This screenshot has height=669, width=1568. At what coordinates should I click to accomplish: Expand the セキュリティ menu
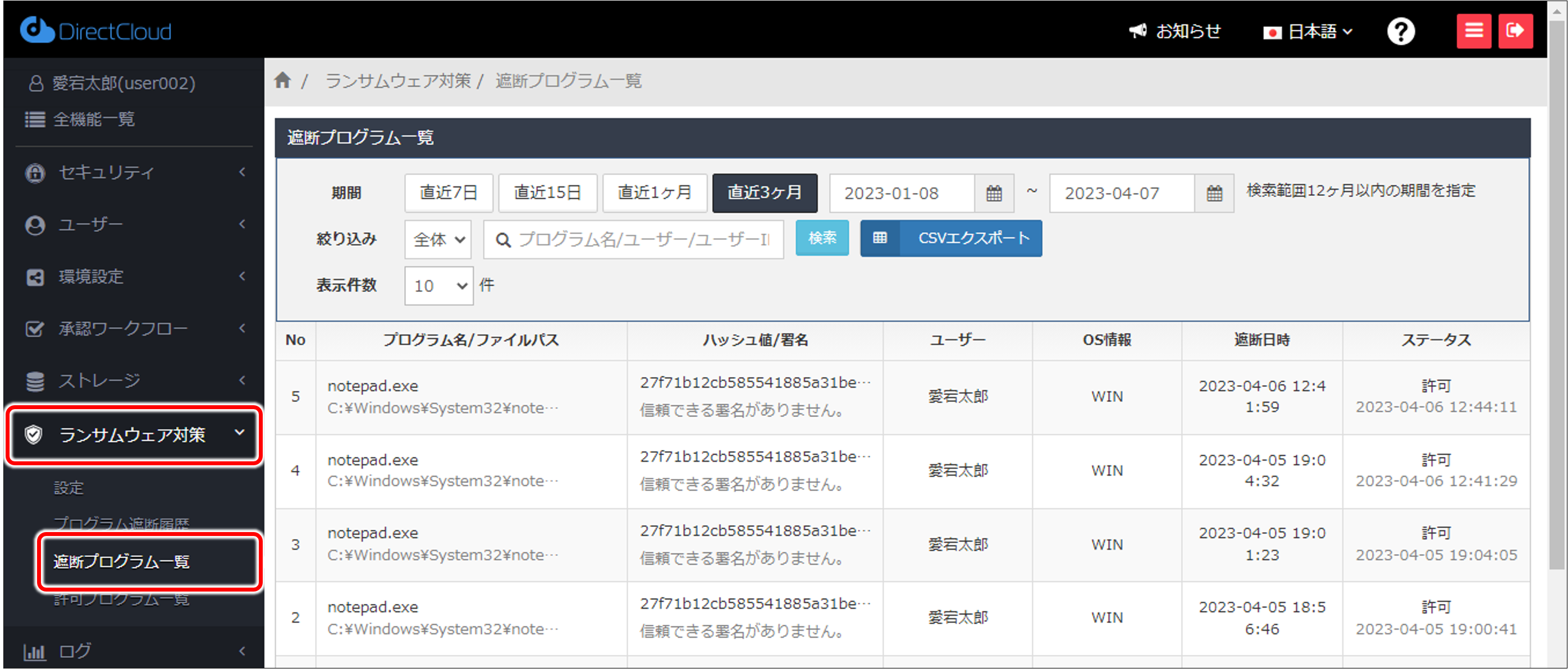click(x=243, y=172)
